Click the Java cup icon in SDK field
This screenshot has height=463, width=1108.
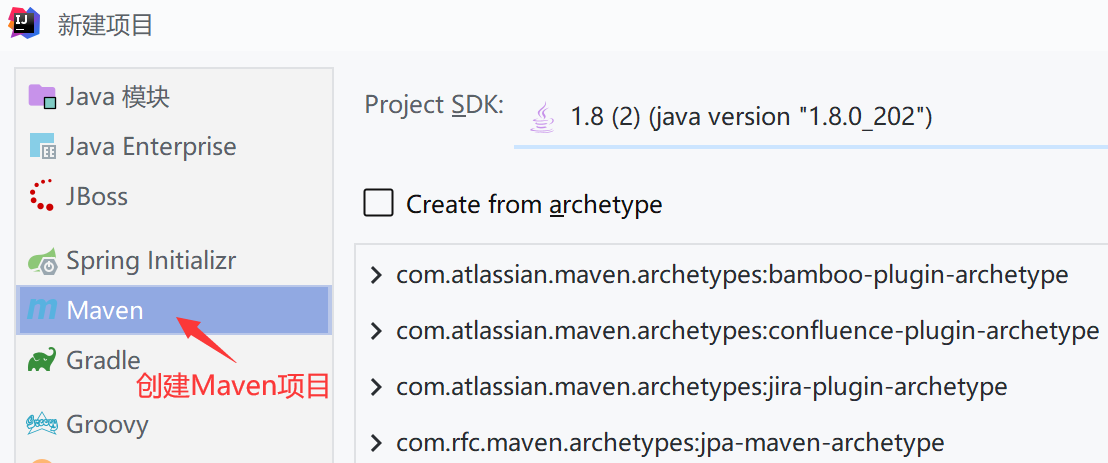pyautogui.click(x=542, y=117)
